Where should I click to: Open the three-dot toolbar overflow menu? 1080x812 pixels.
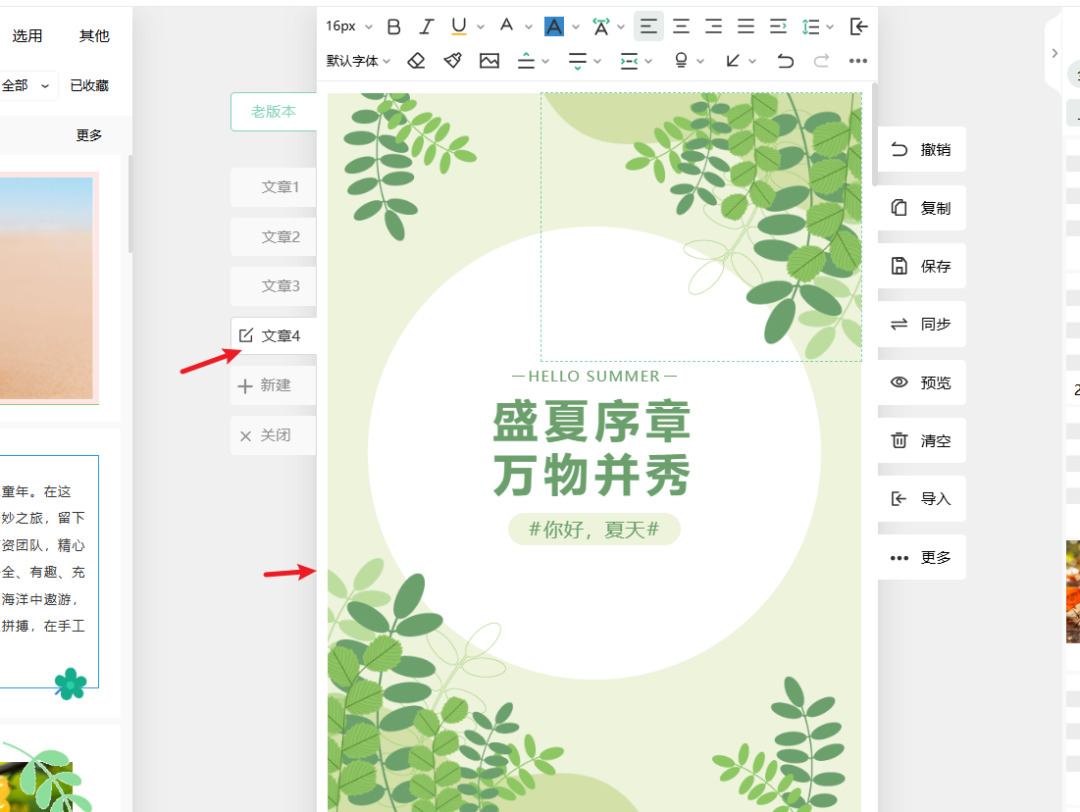[857, 61]
